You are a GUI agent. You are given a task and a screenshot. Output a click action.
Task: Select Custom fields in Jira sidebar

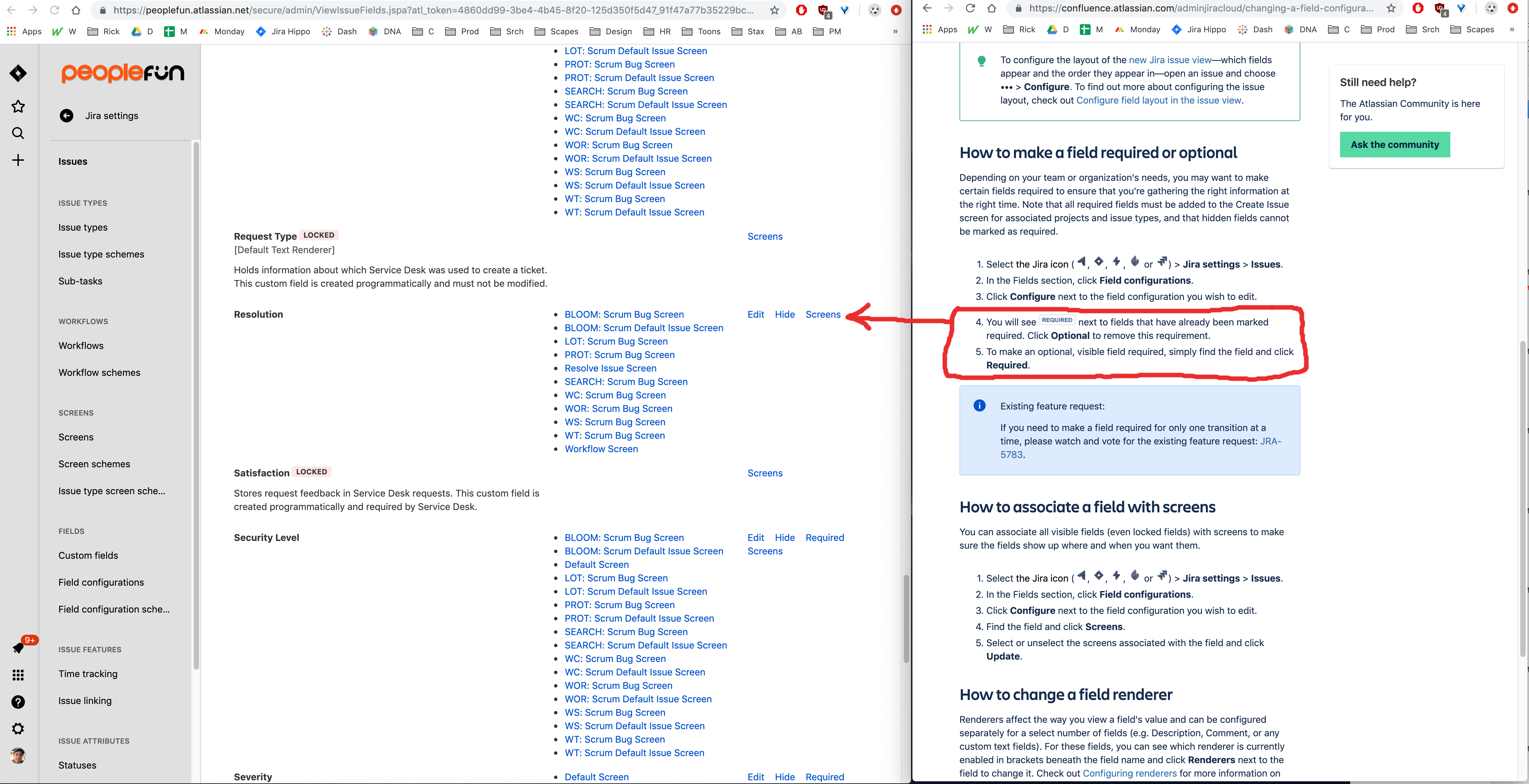(88, 555)
